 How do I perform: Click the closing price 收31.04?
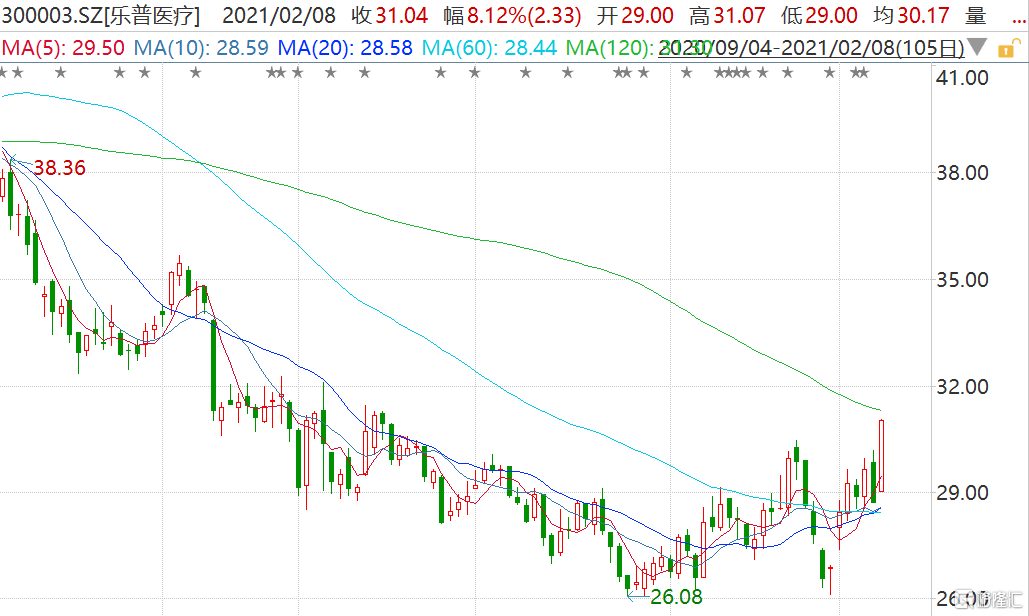coord(390,15)
